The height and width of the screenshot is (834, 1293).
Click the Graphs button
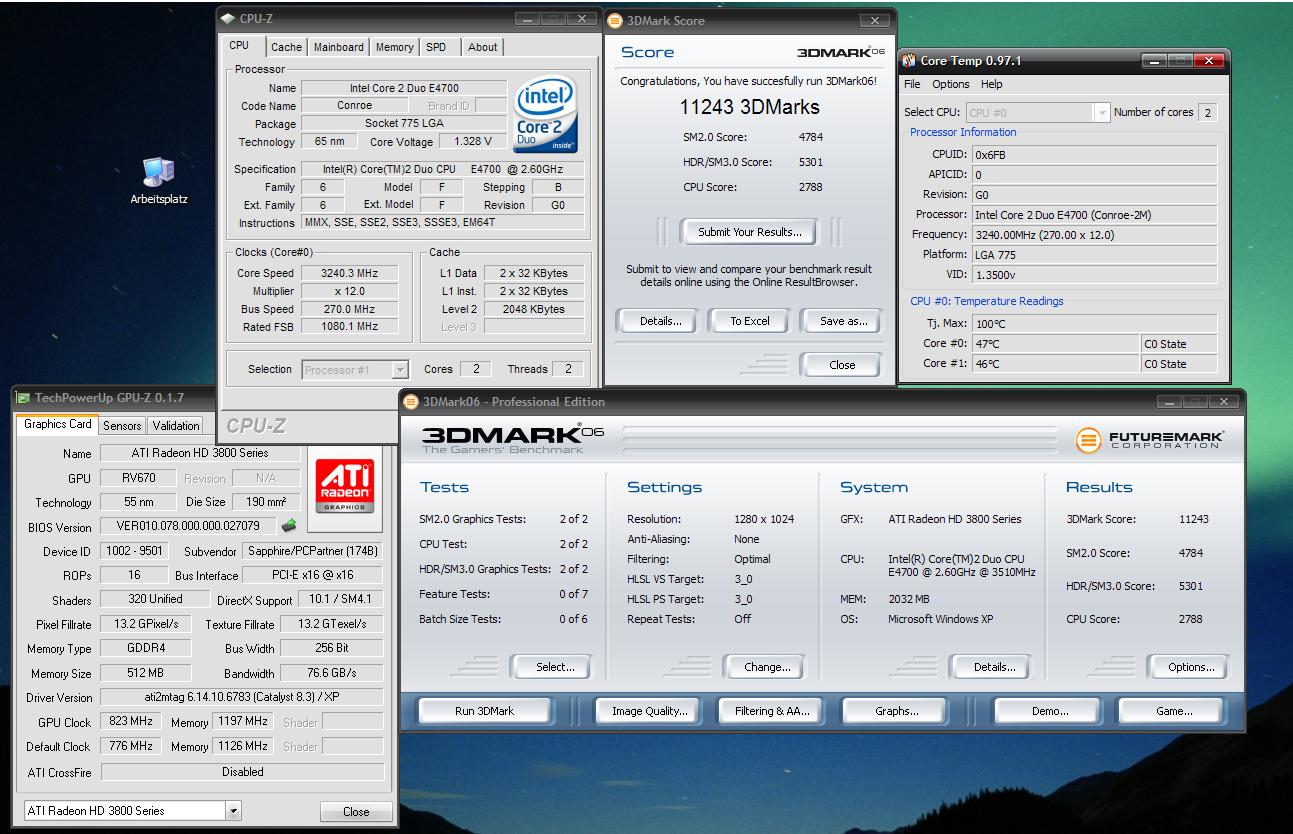point(896,711)
